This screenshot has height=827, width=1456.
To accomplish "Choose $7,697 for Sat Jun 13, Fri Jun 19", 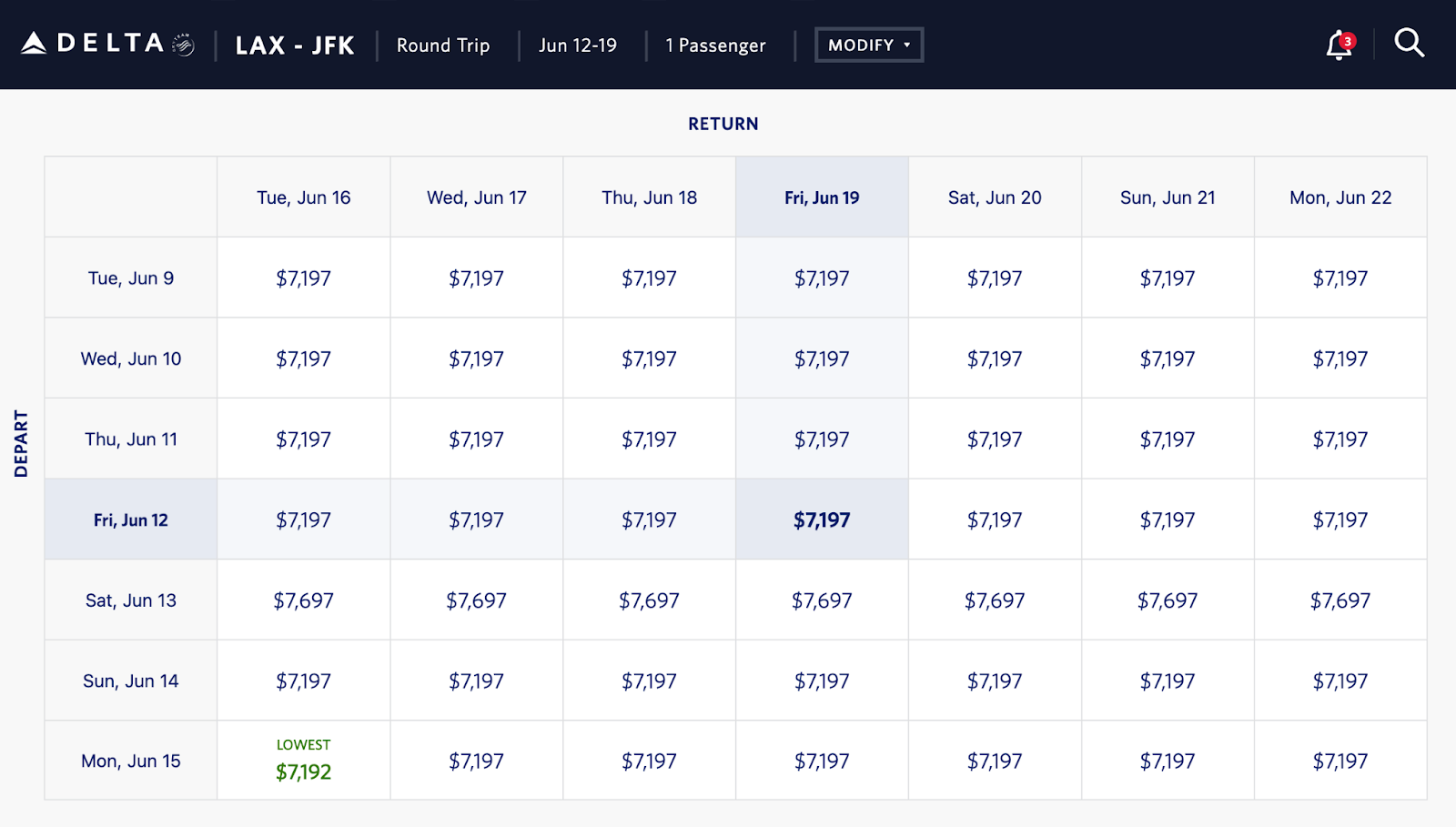I will point(822,600).
